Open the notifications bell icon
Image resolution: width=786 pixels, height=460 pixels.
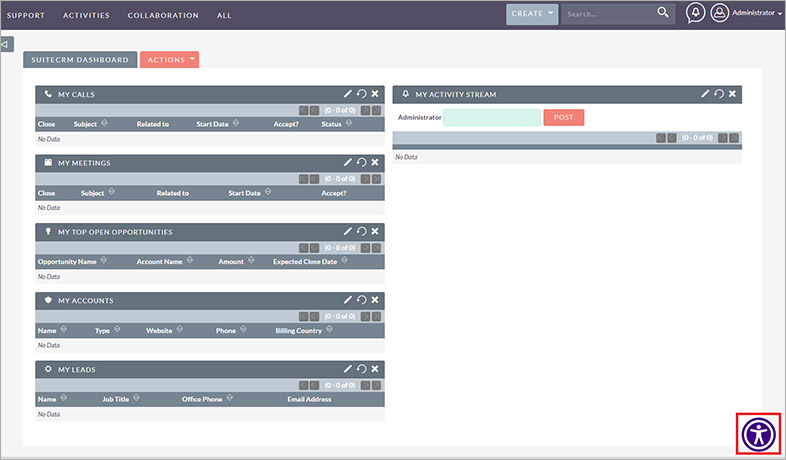tap(695, 13)
